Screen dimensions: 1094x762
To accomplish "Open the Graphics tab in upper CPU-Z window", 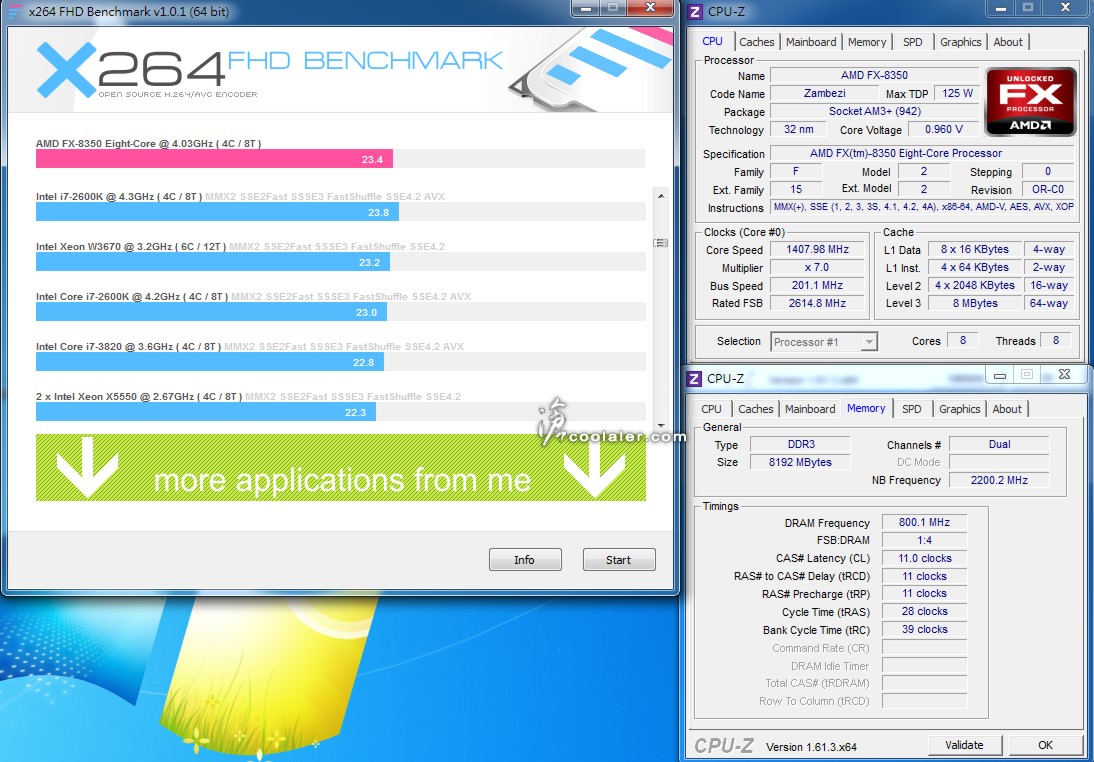I will (960, 42).
